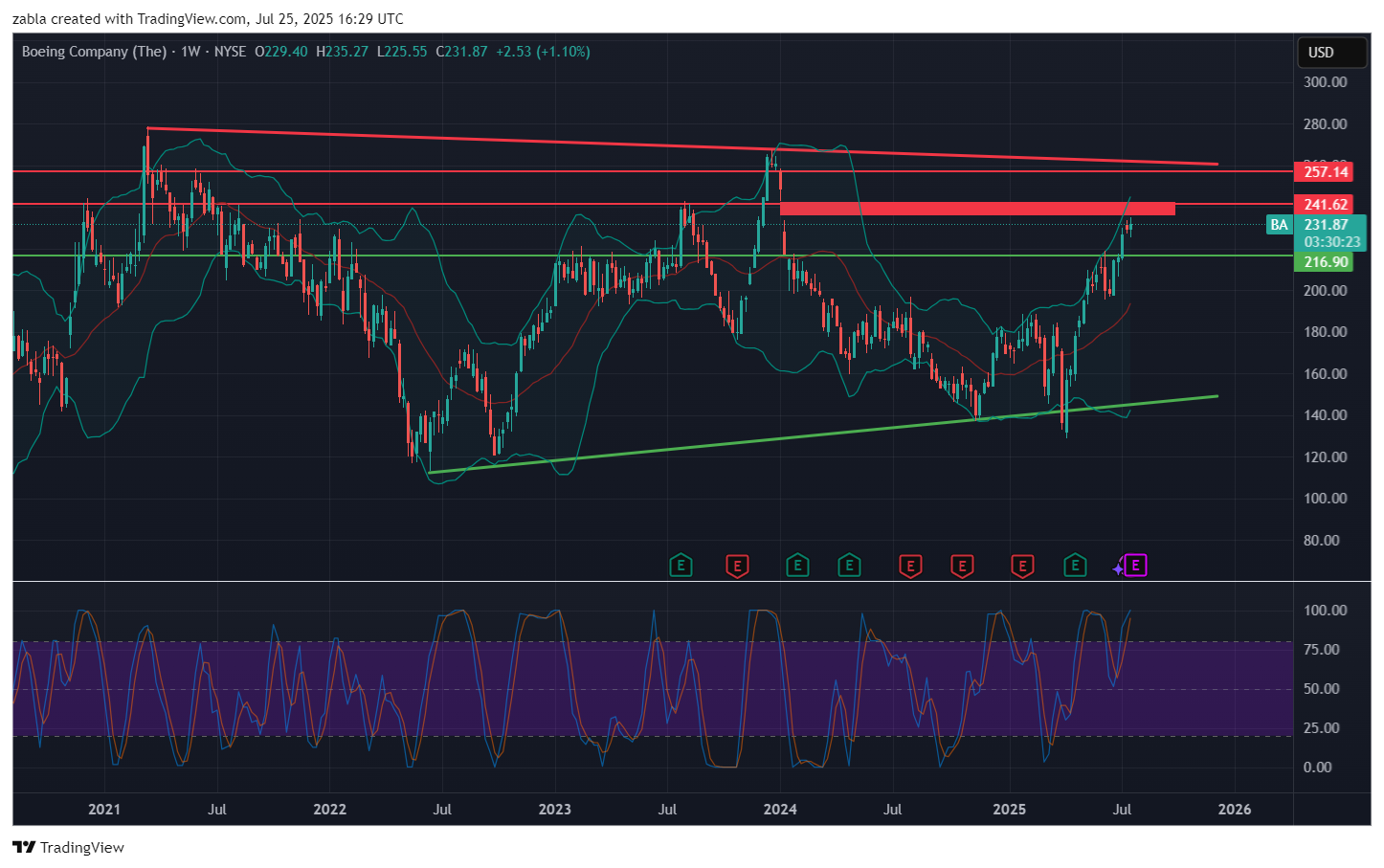Click the TradingView.com caption text
1384x868 pixels.
click(191, 19)
